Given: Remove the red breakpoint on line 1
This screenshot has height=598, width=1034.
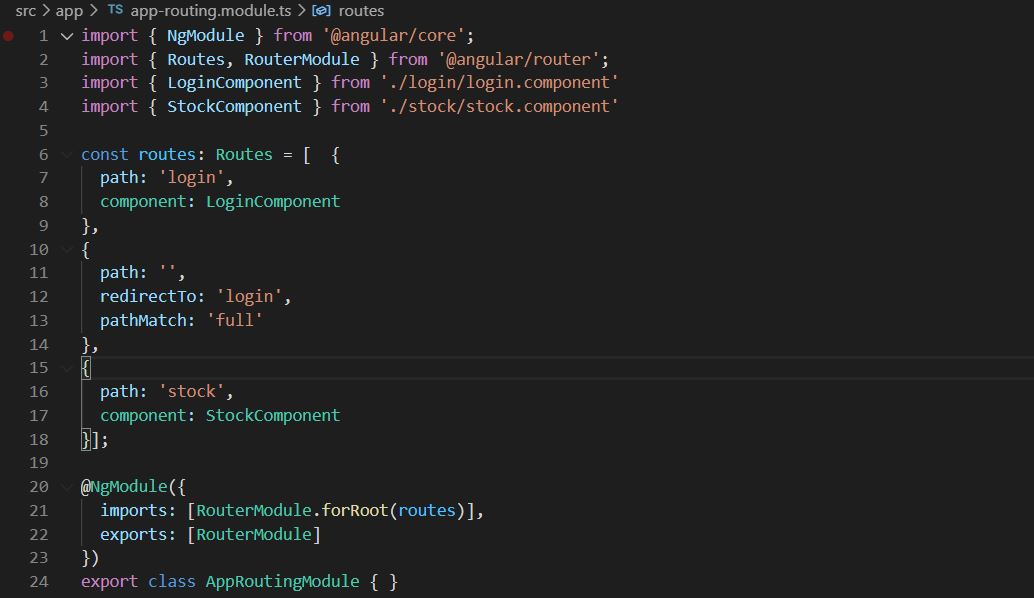Looking at the screenshot, I should point(9,36).
